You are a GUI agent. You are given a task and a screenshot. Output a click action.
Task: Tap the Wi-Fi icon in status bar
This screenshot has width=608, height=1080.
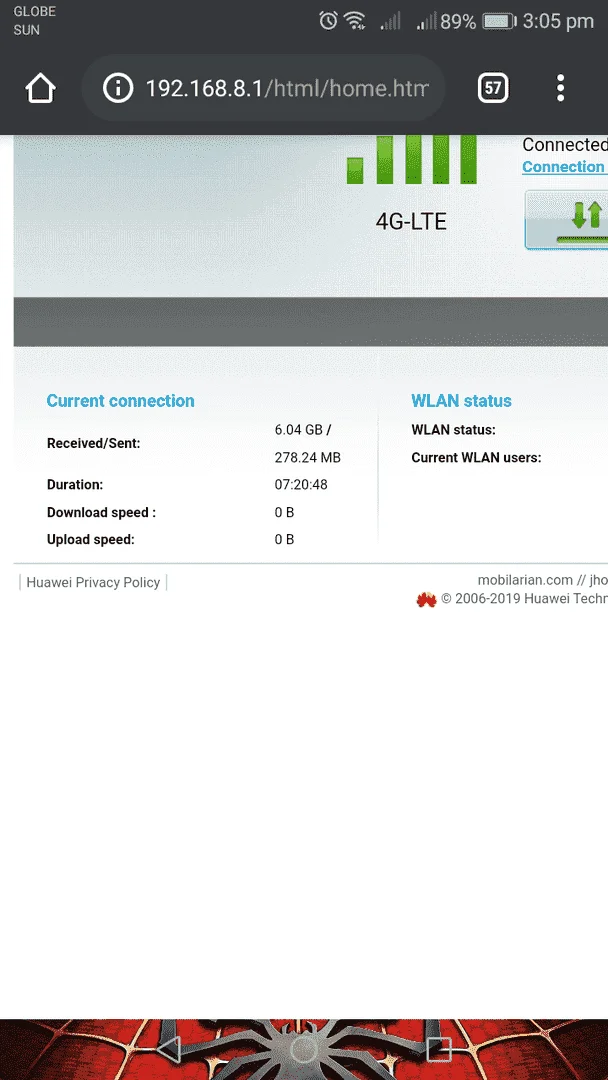[x=355, y=21]
